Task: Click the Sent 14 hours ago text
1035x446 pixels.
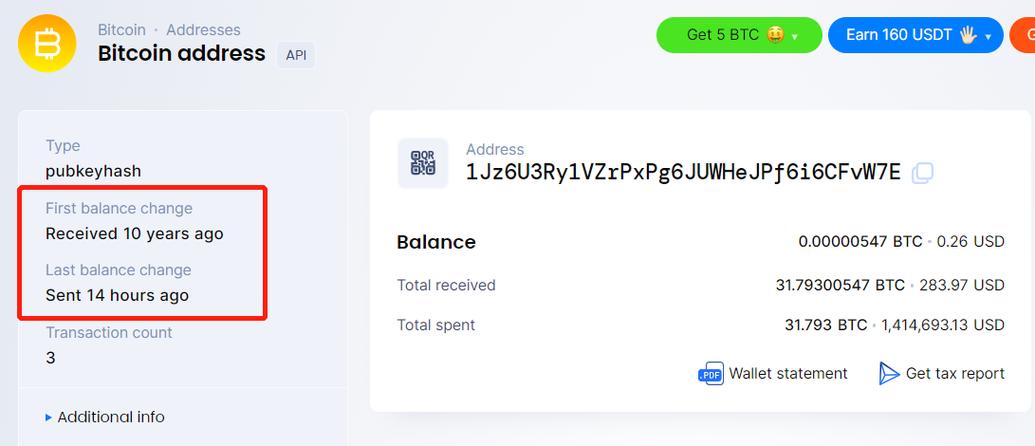Action: pos(117,296)
